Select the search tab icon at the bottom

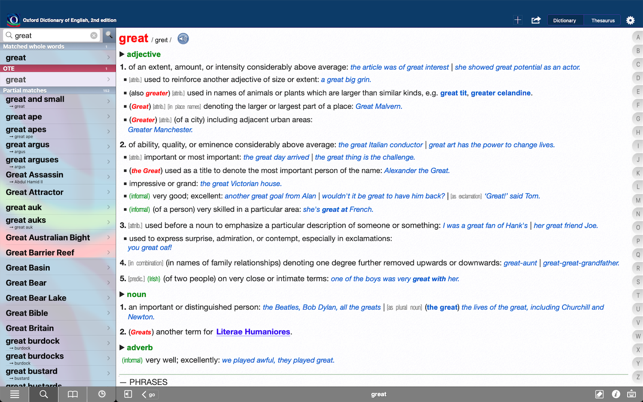[43, 394]
